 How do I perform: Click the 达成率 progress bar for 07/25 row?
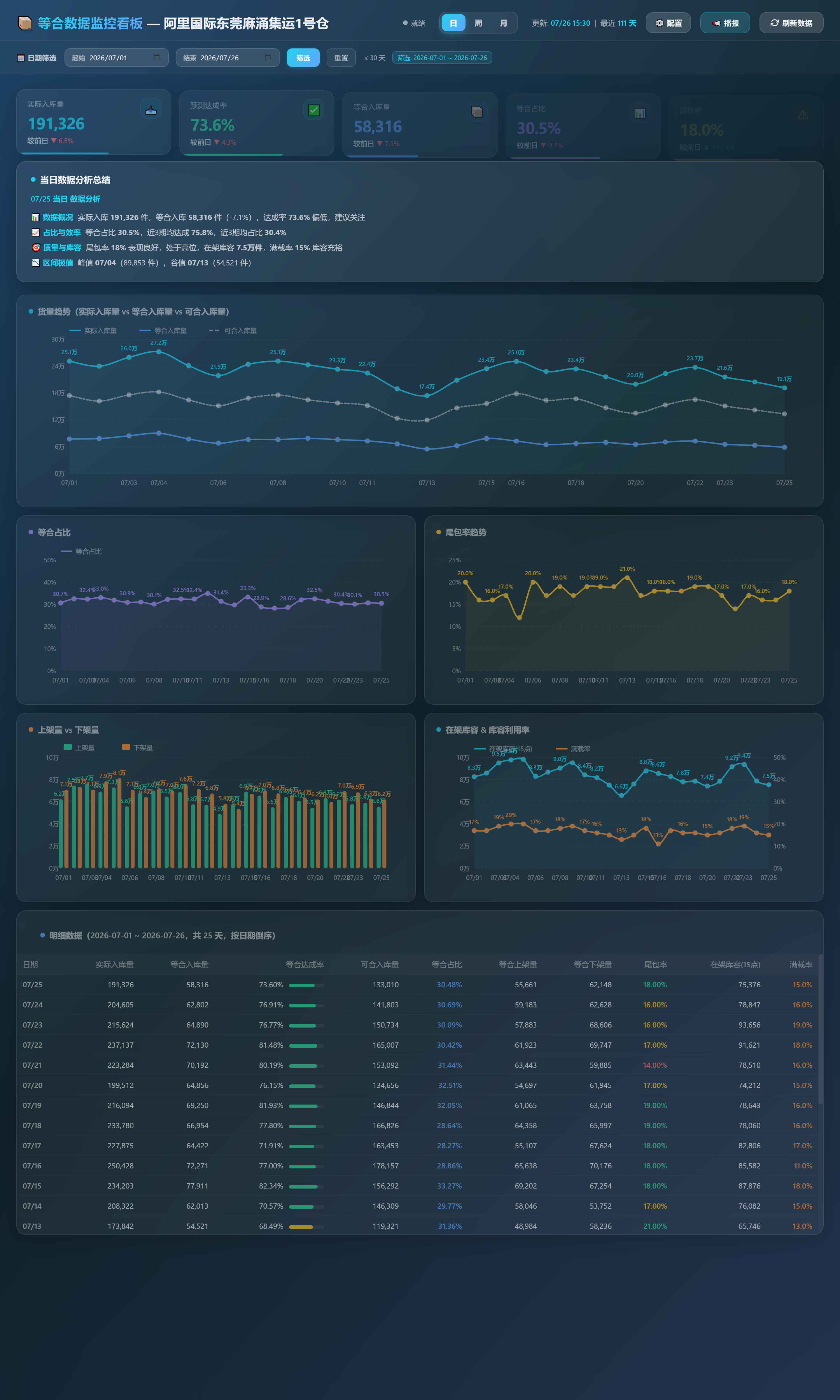tap(306, 985)
